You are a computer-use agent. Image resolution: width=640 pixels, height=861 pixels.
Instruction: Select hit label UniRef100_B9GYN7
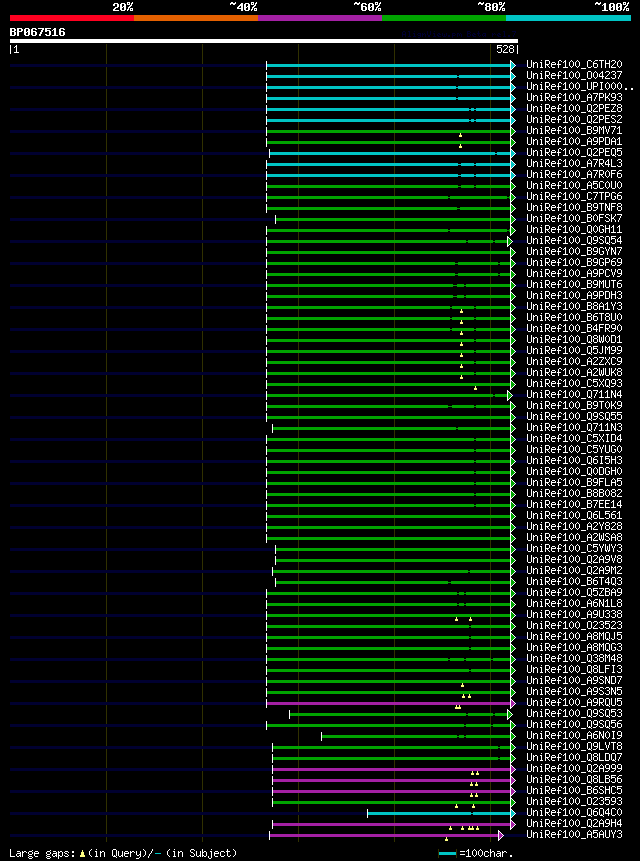574,251
